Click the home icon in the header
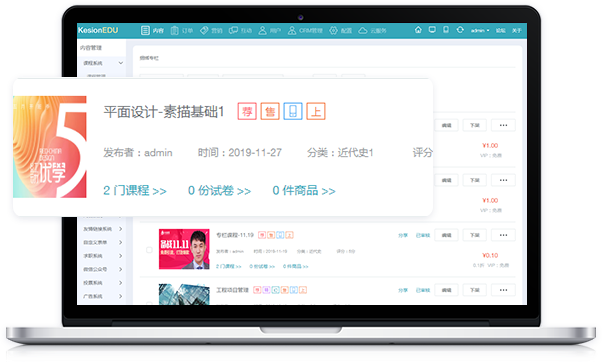 (x=418, y=30)
